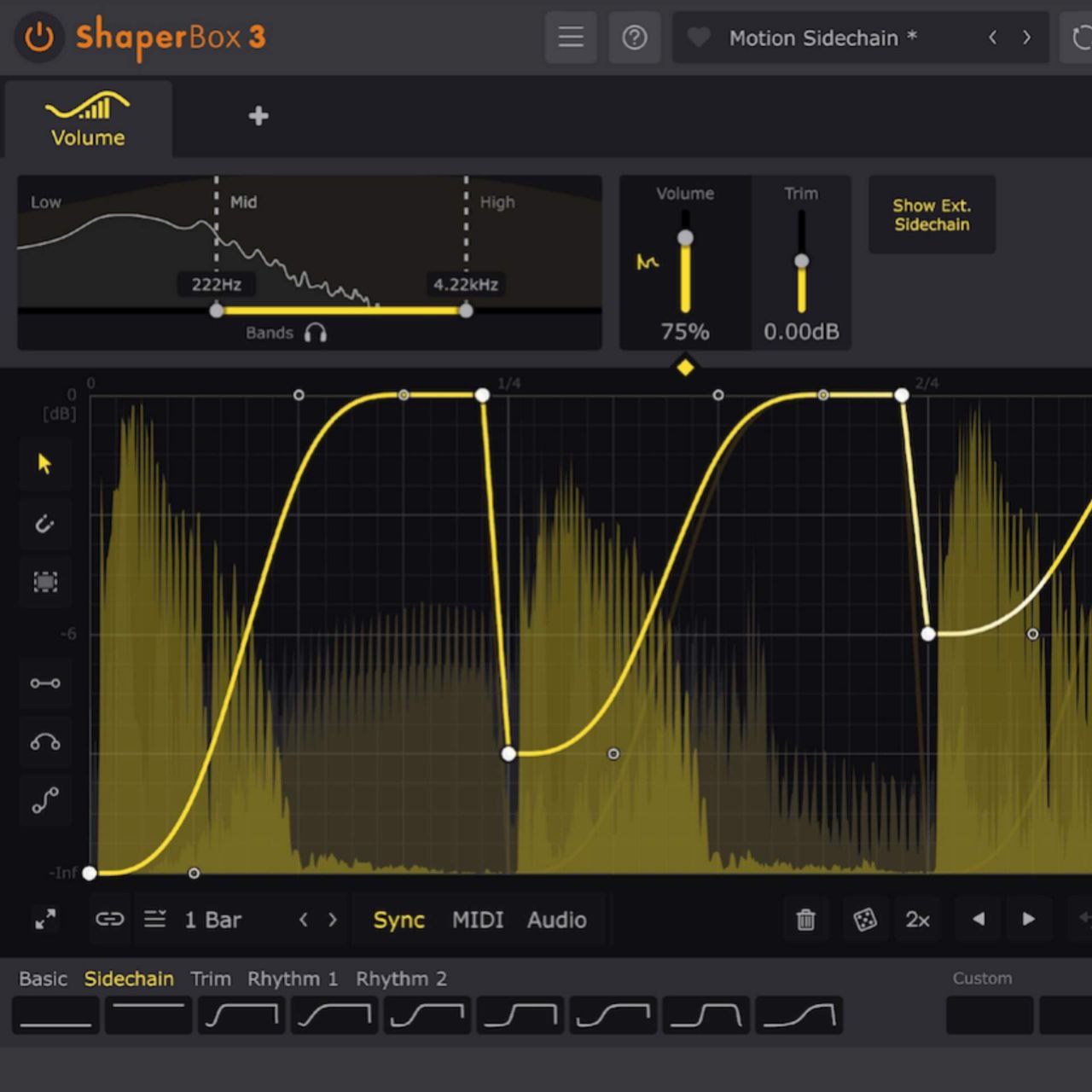Select the S-curve tool

coord(45,800)
